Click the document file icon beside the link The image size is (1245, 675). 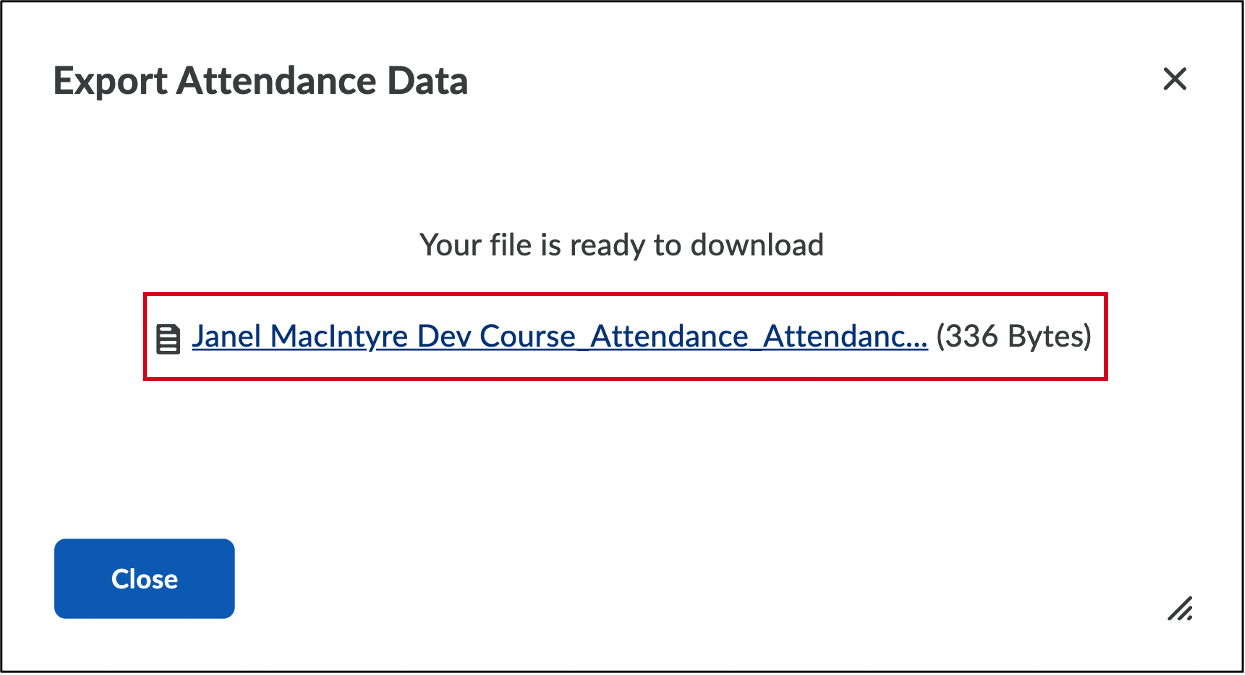168,338
